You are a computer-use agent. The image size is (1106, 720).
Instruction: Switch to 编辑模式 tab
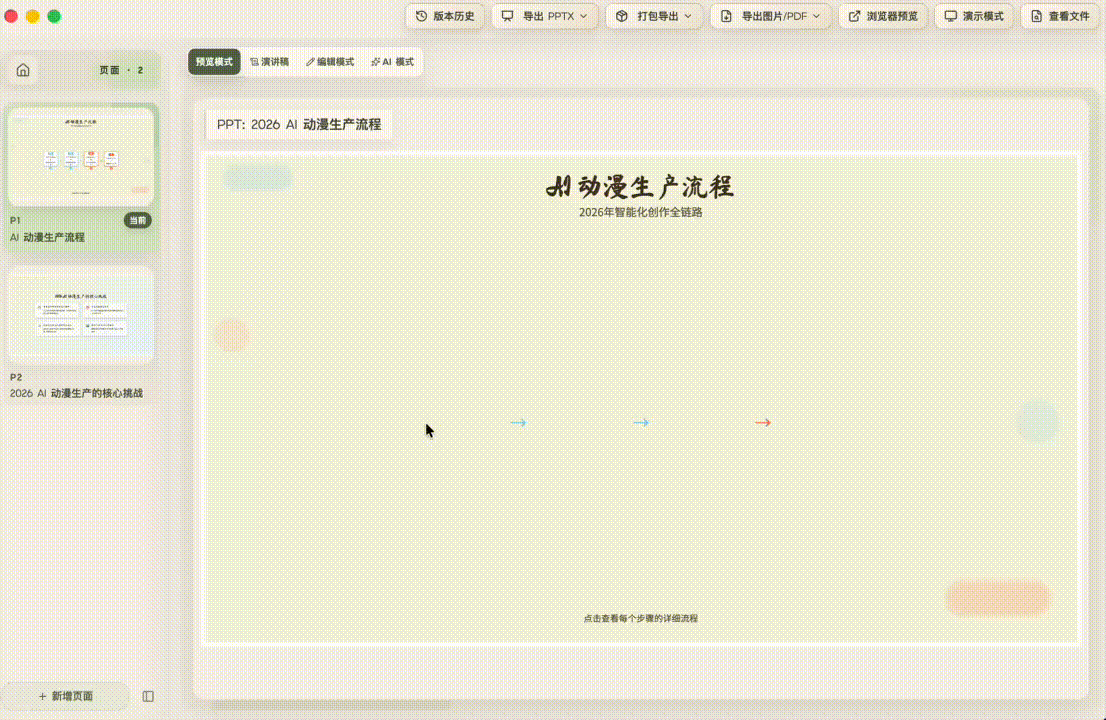pos(330,62)
